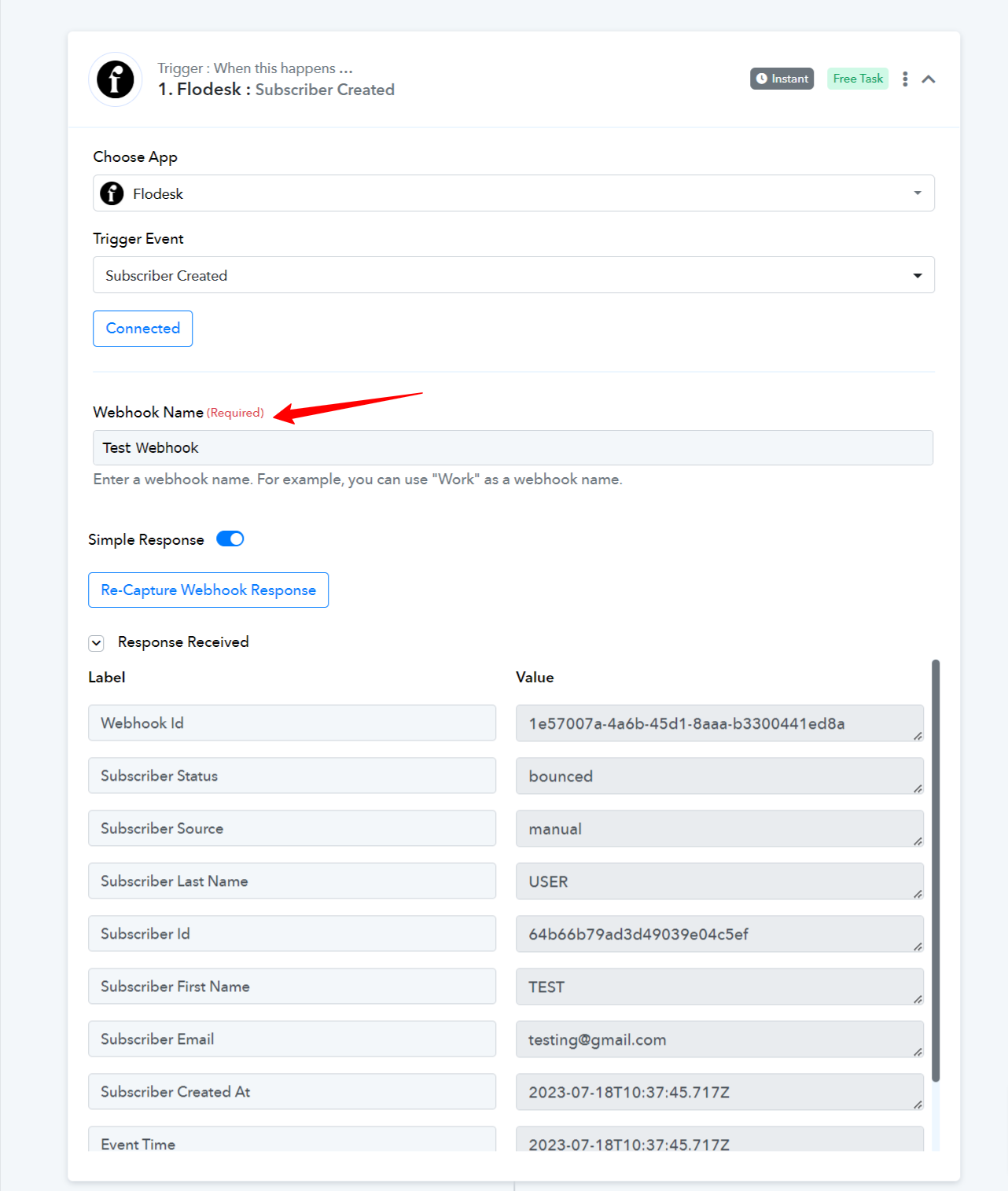
Task: Click Flodesk icon inside Choose App field
Action: 112,193
